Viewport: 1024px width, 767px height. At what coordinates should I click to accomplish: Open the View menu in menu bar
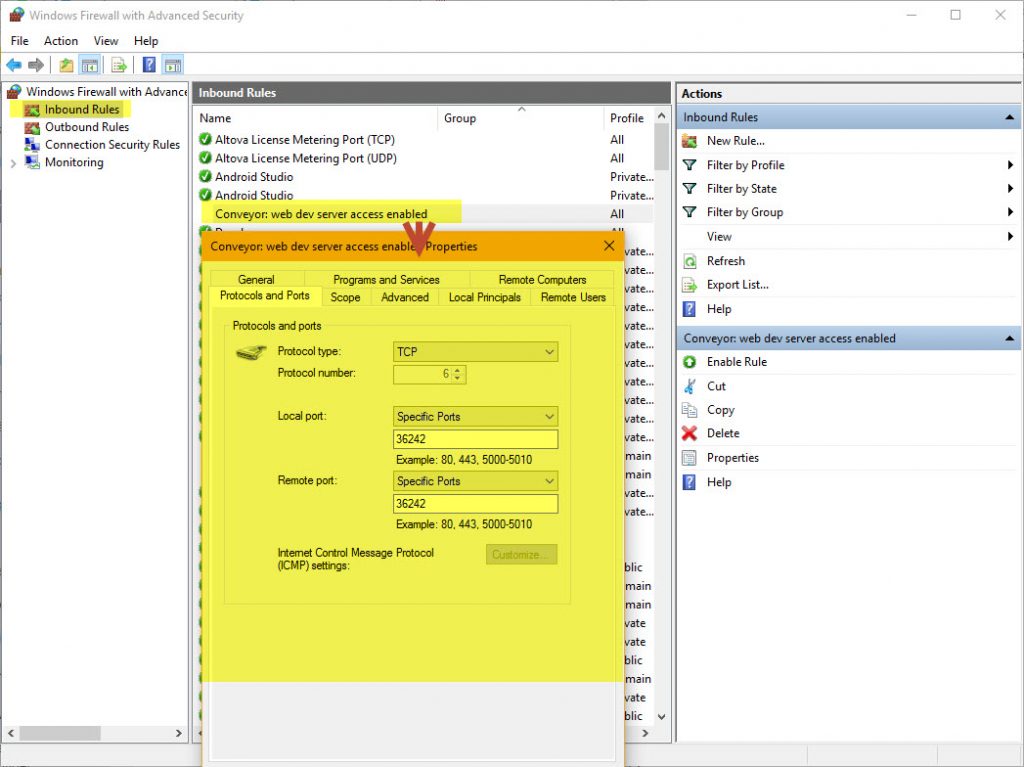106,41
